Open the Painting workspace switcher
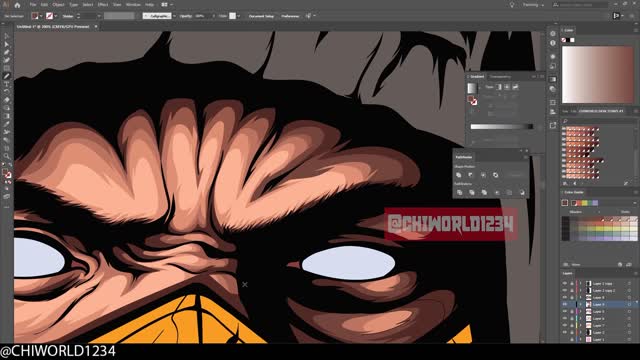 click(x=533, y=5)
